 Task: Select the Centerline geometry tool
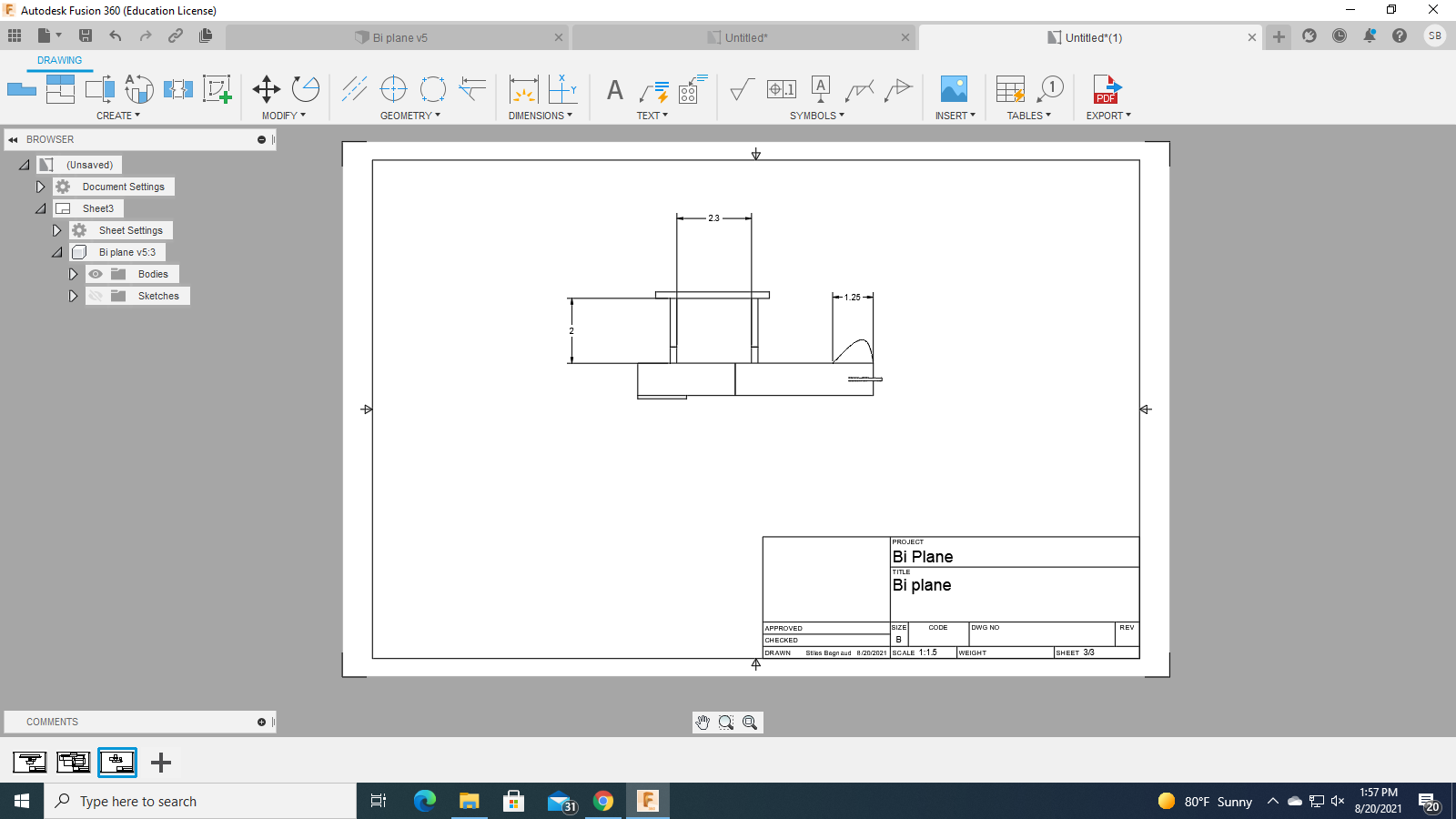(355, 88)
